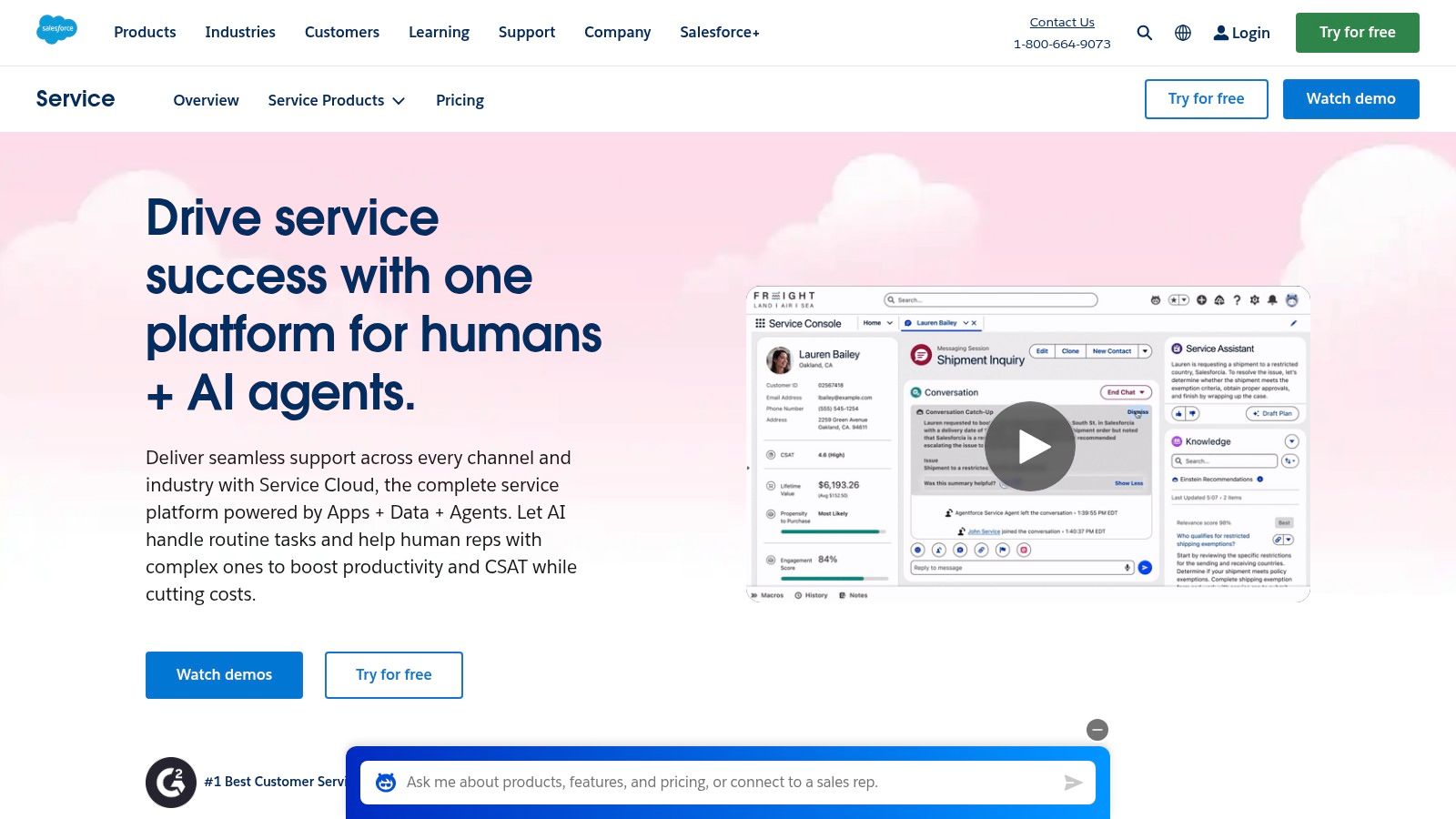Screen dimensions: 1456x819
Task: Open the Industries menu
Action: pos(240,32)
